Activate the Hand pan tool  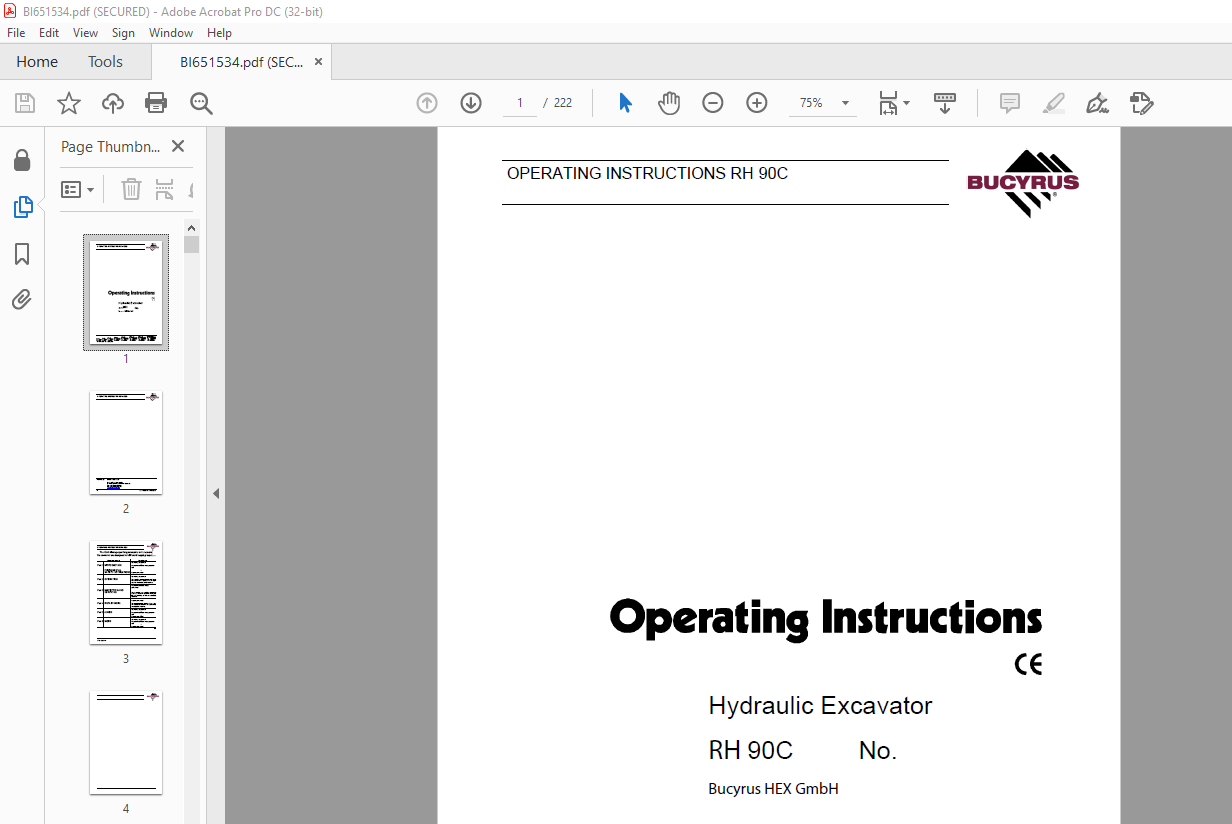(x=669, y=103)
